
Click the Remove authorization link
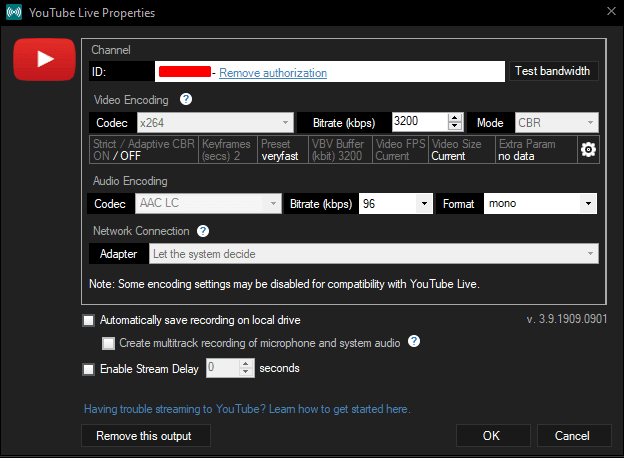[x=273, y=73]
